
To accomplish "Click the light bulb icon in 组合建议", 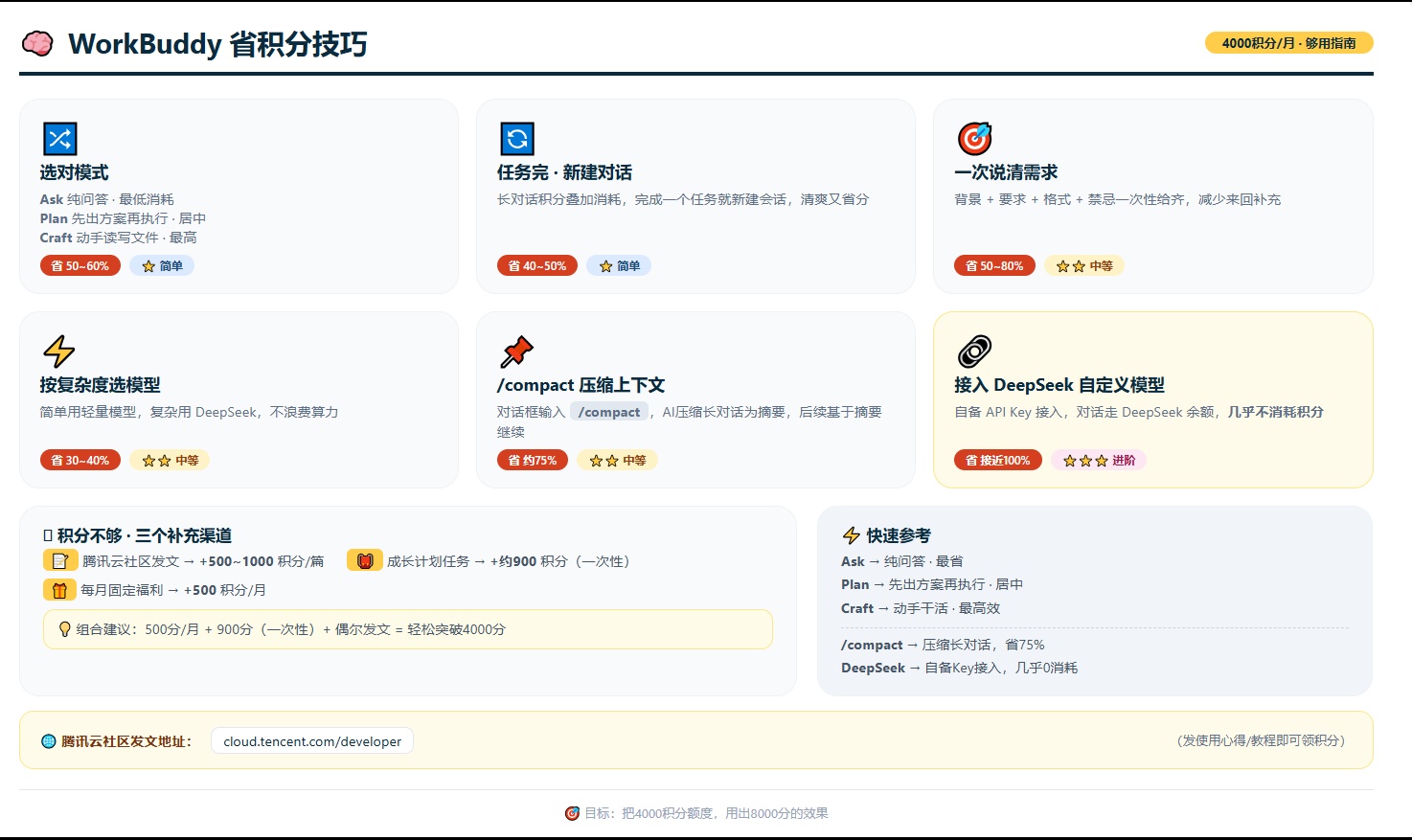I will point(65,629).
